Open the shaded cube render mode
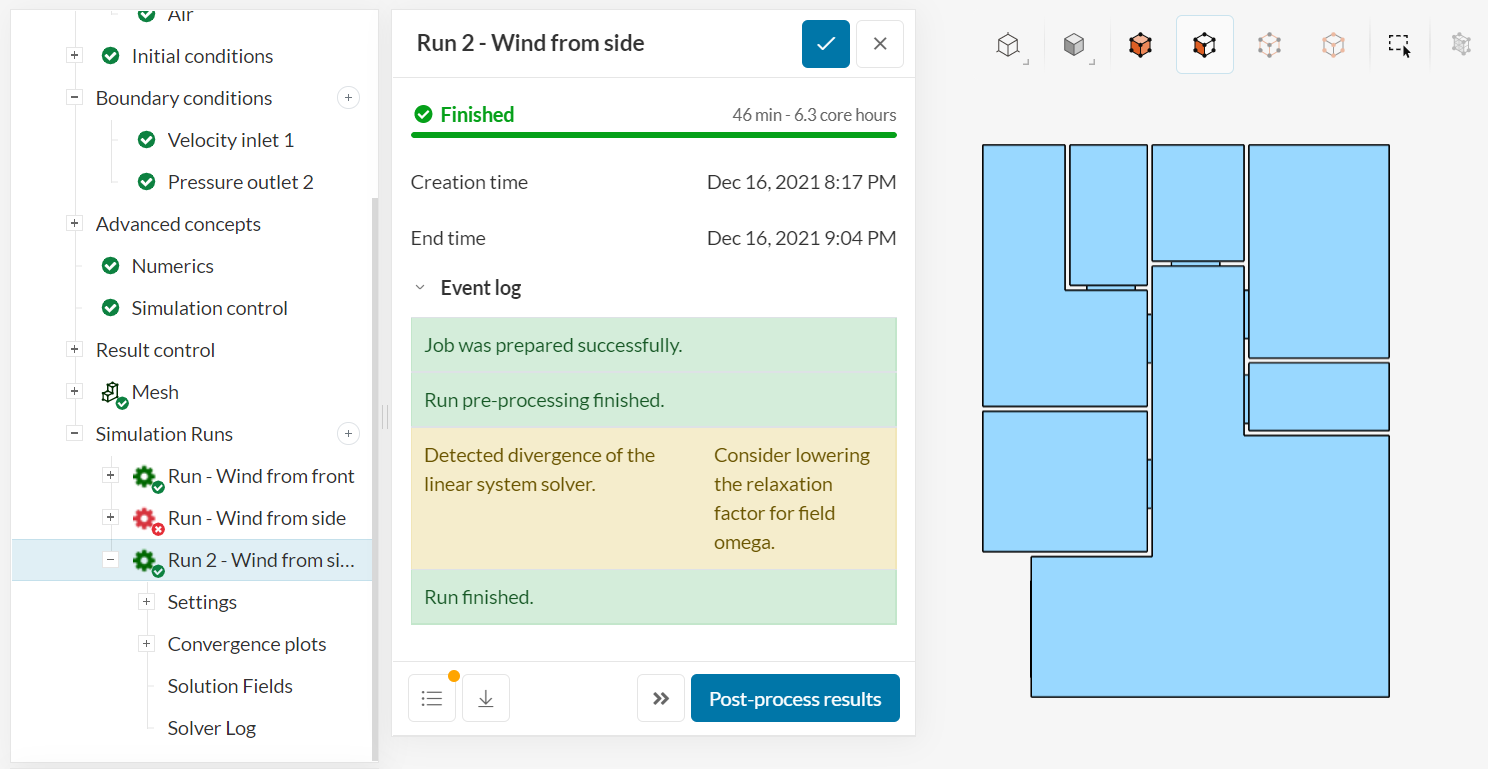The width and height of the screenshot is (1488, 769). tap(1074, 45)
